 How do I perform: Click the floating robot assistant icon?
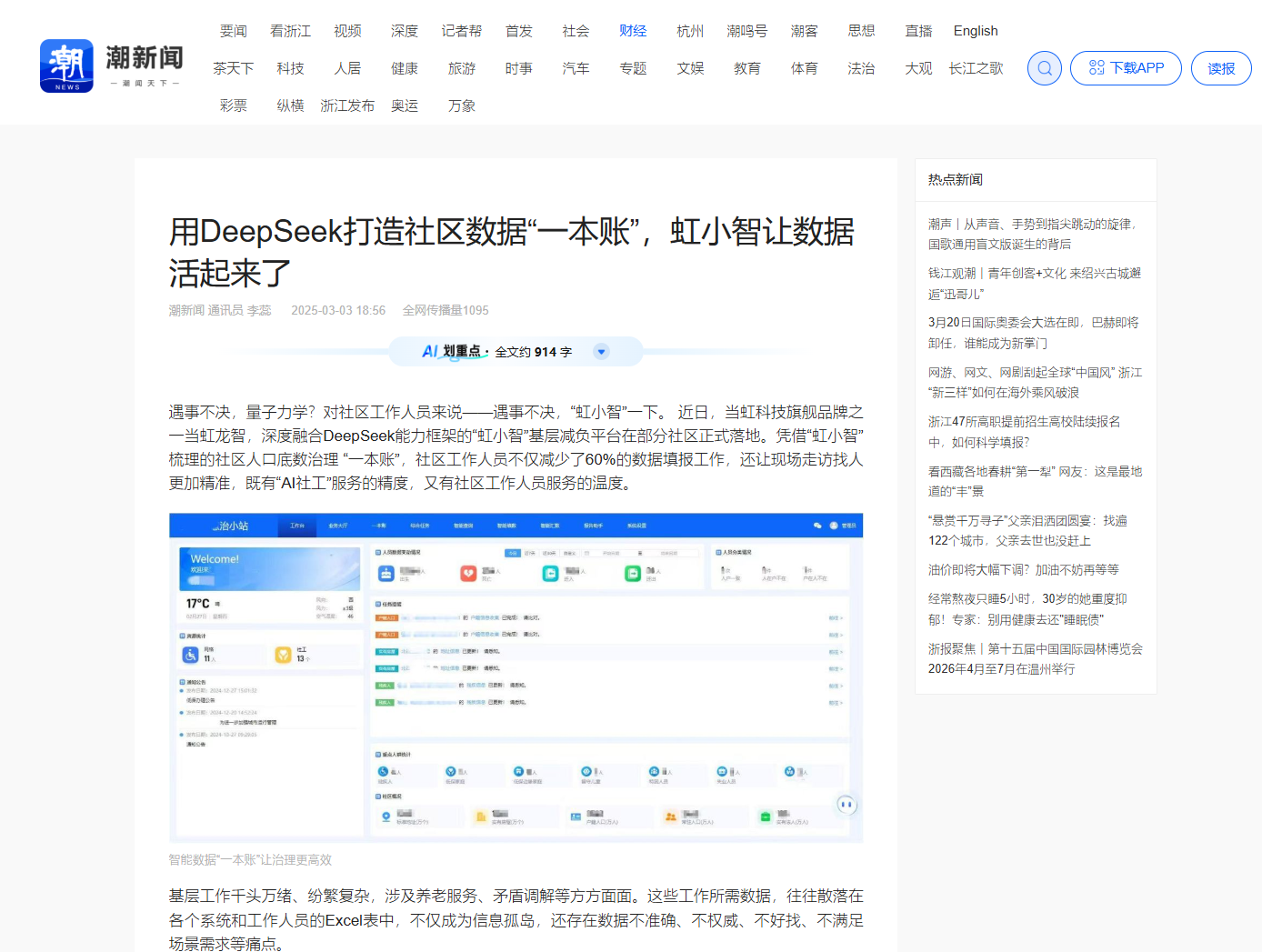(846, 804)
